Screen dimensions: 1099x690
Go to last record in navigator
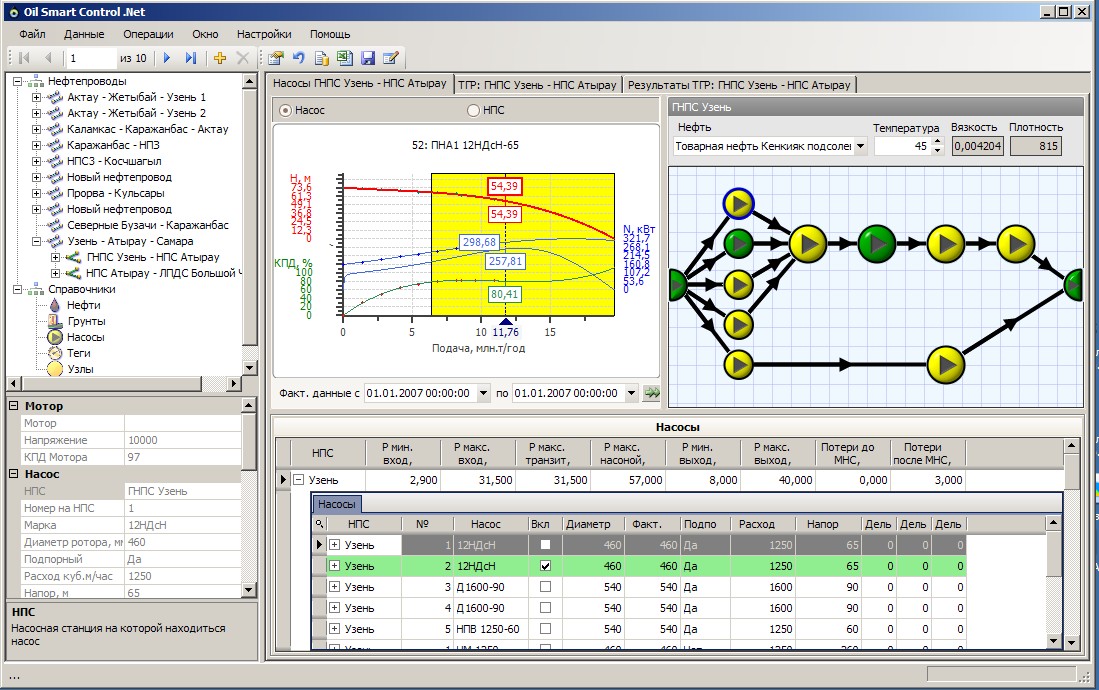point(190,58)
